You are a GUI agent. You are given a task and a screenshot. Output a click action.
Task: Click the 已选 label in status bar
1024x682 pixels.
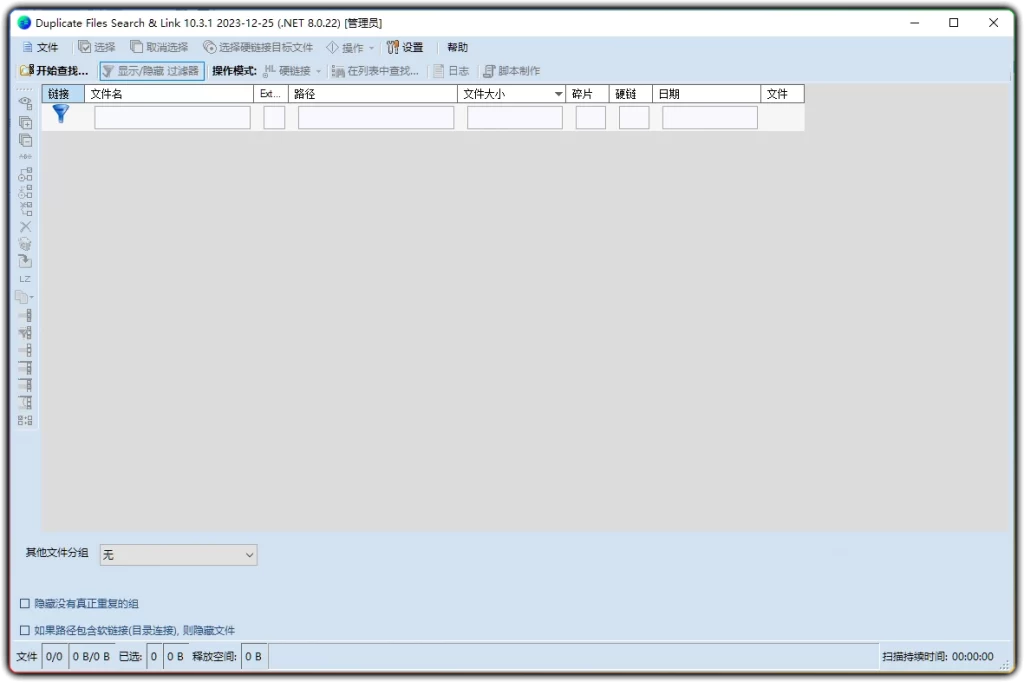(131, 657)
